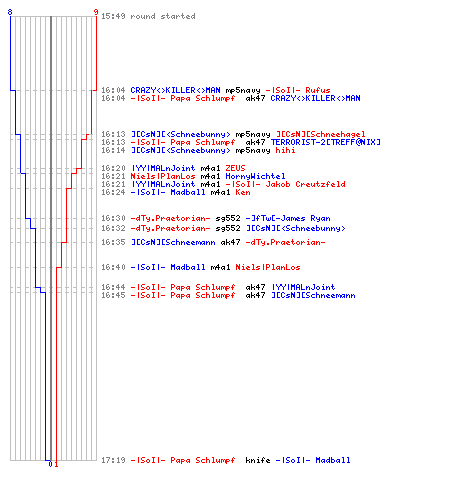The image size is (450, 500).
Task: Click victim ][CsN][Schneehagel
Action: click(x=321, y=134)
